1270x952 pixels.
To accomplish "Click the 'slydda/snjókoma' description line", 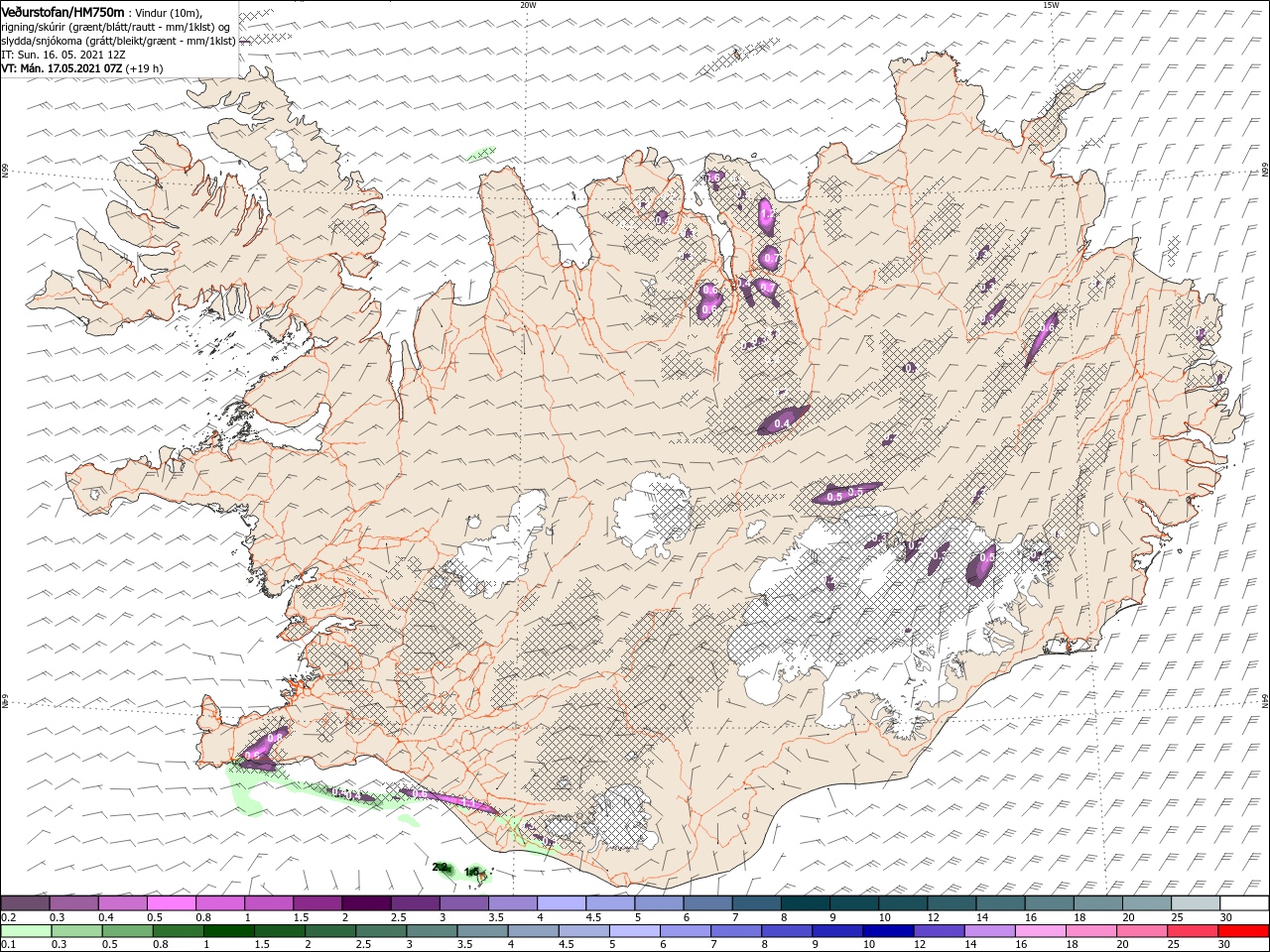I will (118, 41).
